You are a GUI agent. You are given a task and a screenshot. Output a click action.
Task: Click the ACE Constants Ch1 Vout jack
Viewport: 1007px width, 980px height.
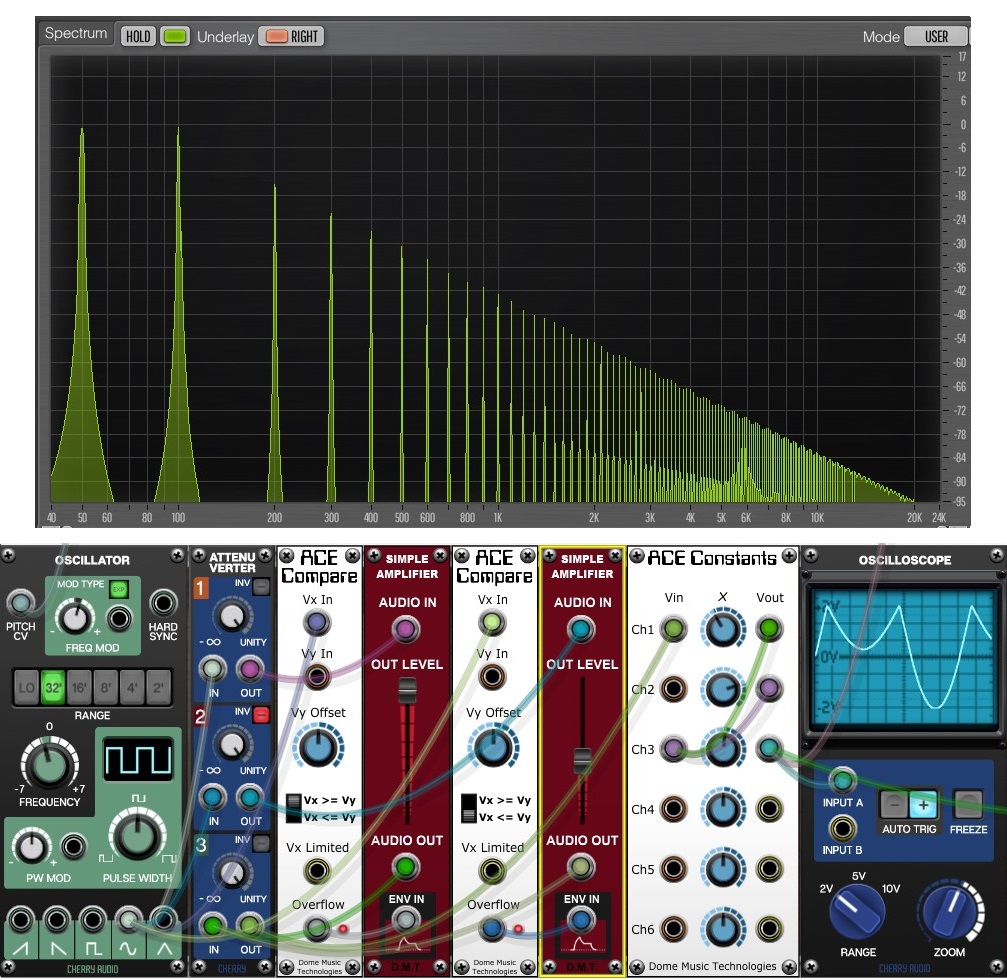pos(769,628)
